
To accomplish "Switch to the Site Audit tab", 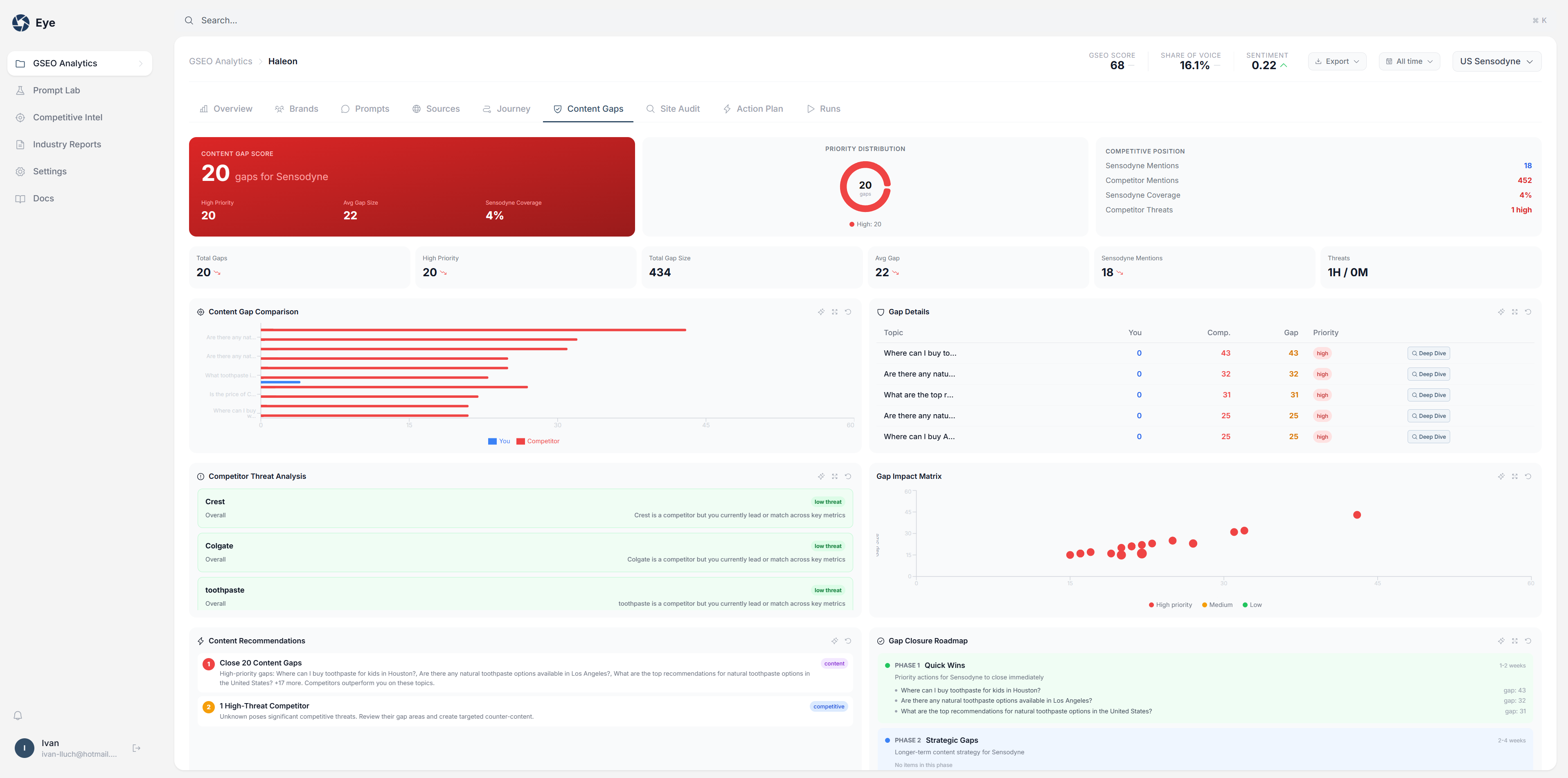I will [x=673, y=109].
